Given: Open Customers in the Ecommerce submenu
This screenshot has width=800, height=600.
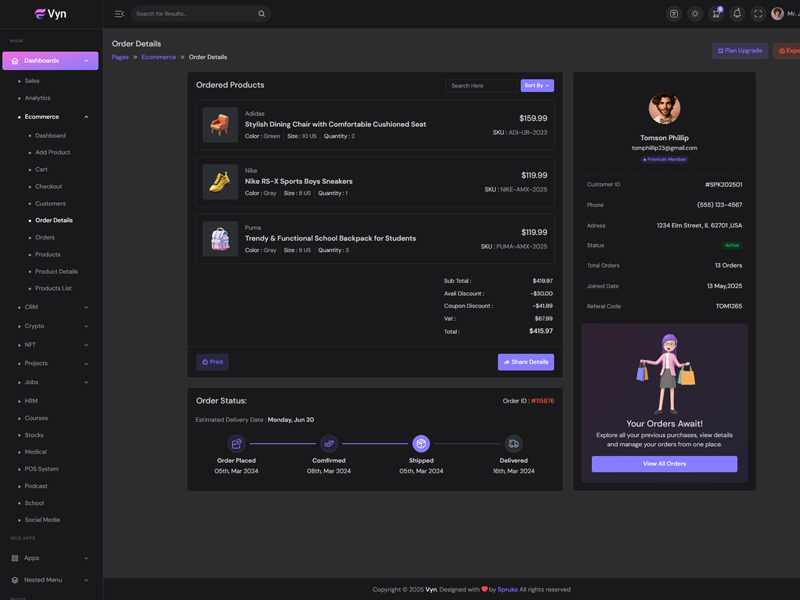Looking at the screenshot, I should tap(50, 203).
